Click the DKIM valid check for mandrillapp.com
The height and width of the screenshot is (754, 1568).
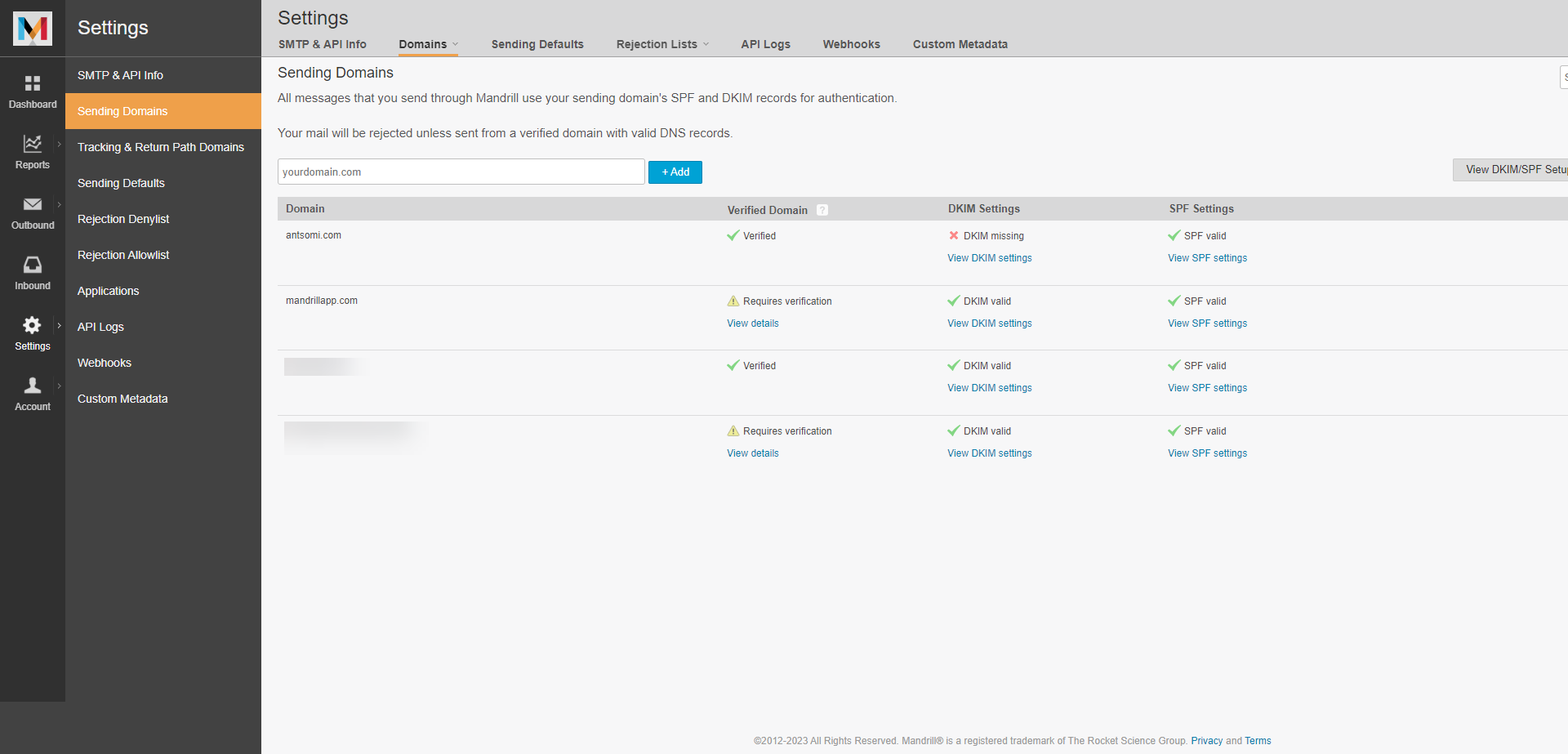pos(954,301)
